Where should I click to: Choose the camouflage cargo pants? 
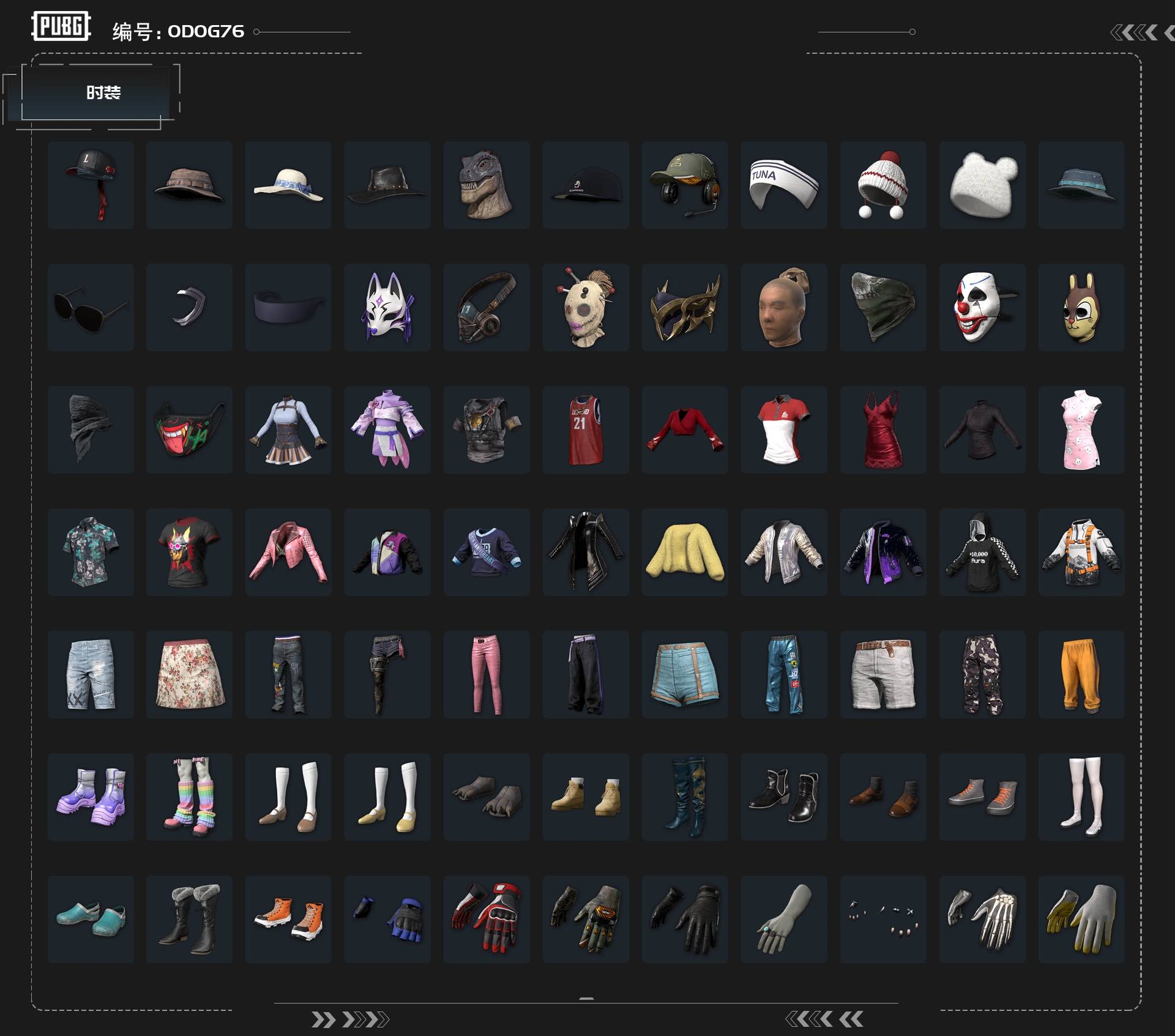(982, 674)
